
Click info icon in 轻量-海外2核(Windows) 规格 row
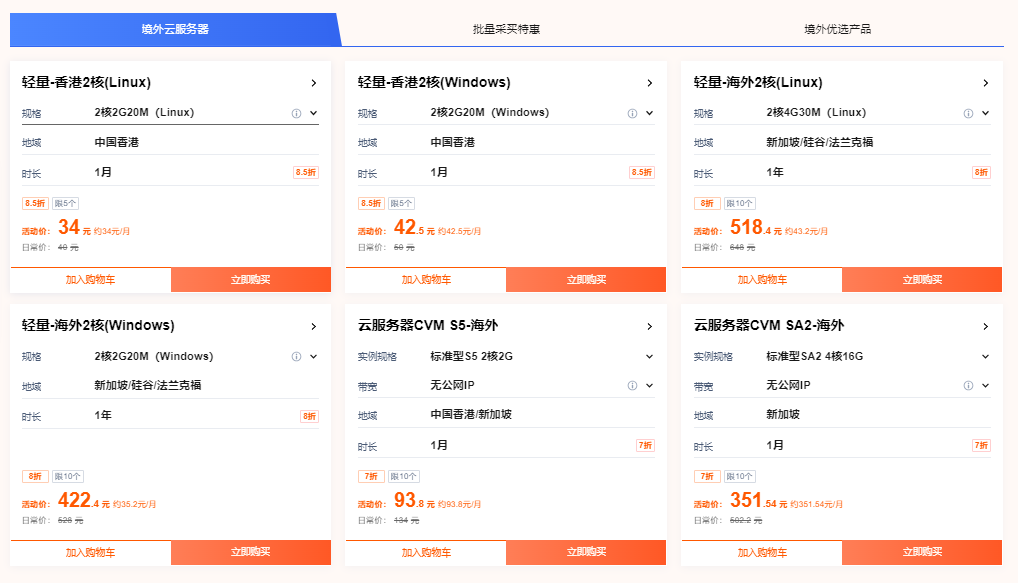click(x=297, y=356)
